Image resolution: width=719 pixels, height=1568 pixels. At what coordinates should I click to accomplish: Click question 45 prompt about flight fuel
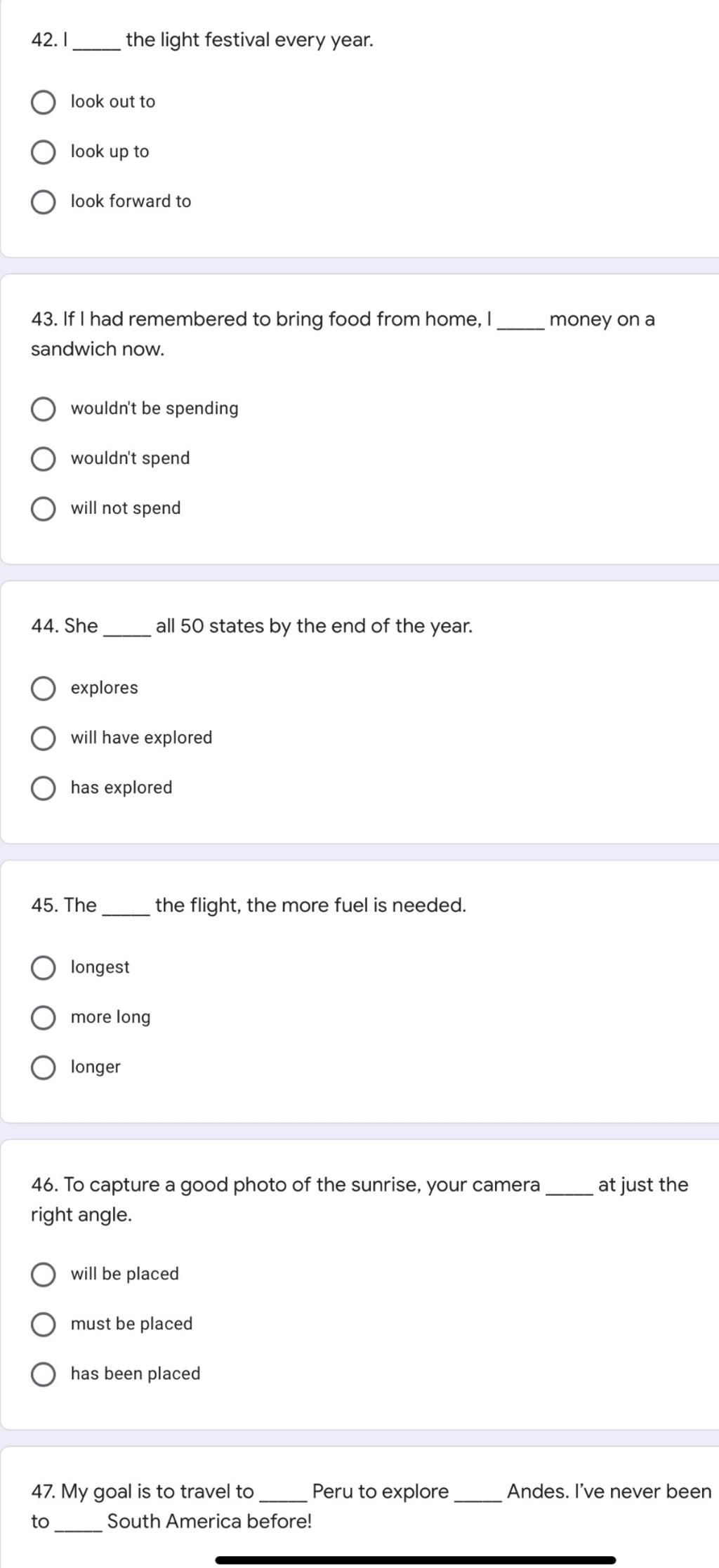[249, 905]
